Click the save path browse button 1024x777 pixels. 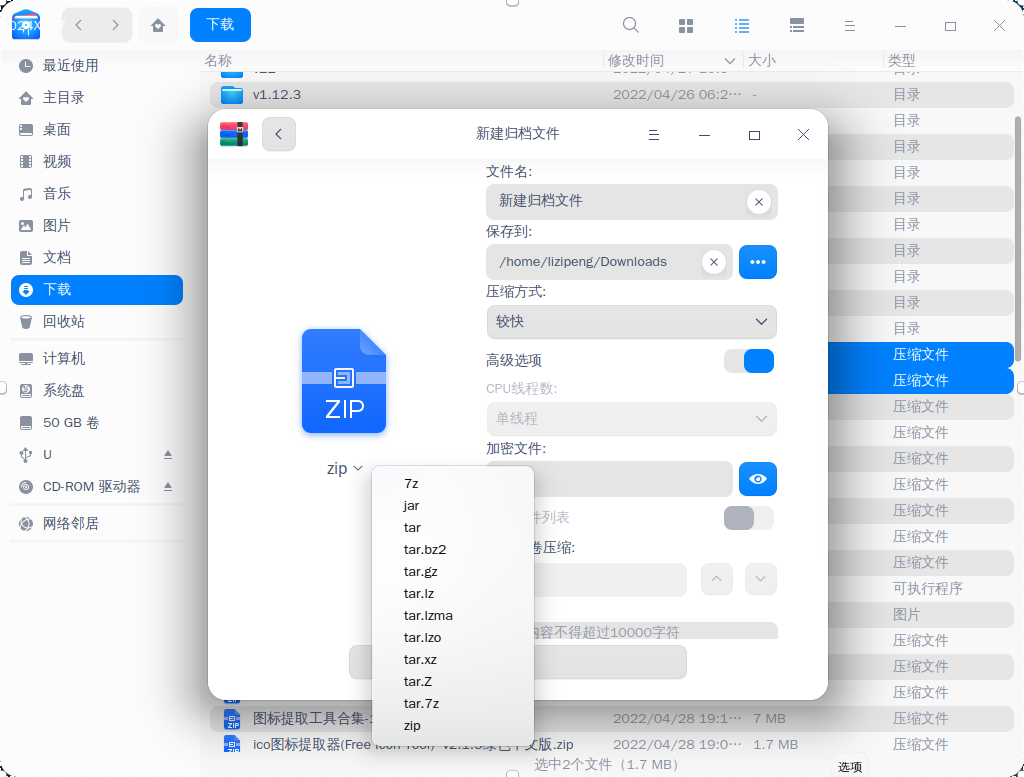pos(758,262)
